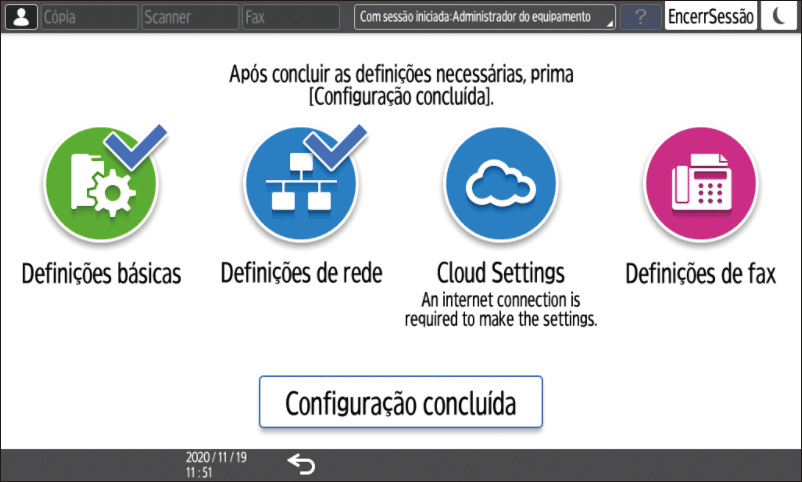
Task: Click the user profile icon
Action: coord(21,17)
